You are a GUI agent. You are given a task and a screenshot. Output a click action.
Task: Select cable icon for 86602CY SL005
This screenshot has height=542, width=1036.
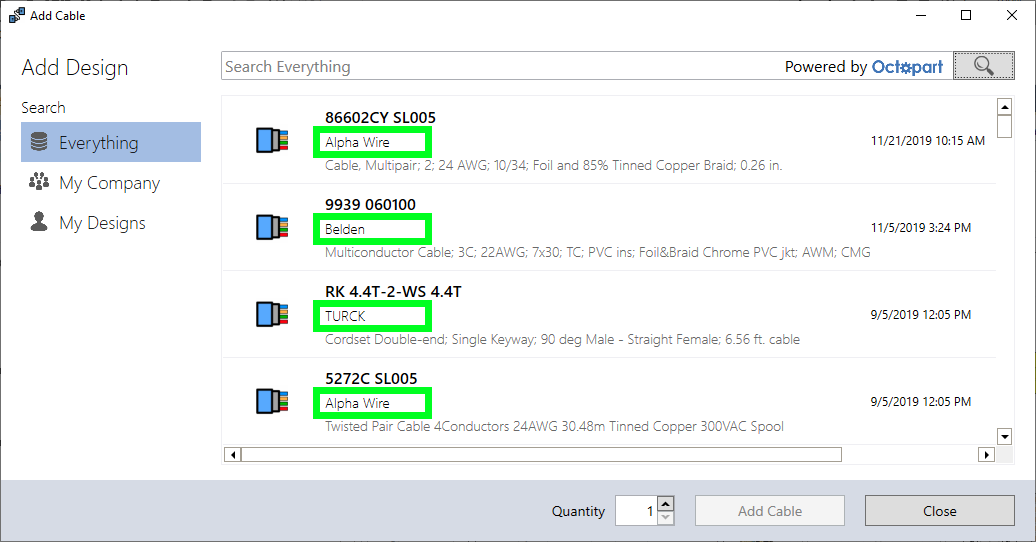pyautogui.click(x=272, y=140)
